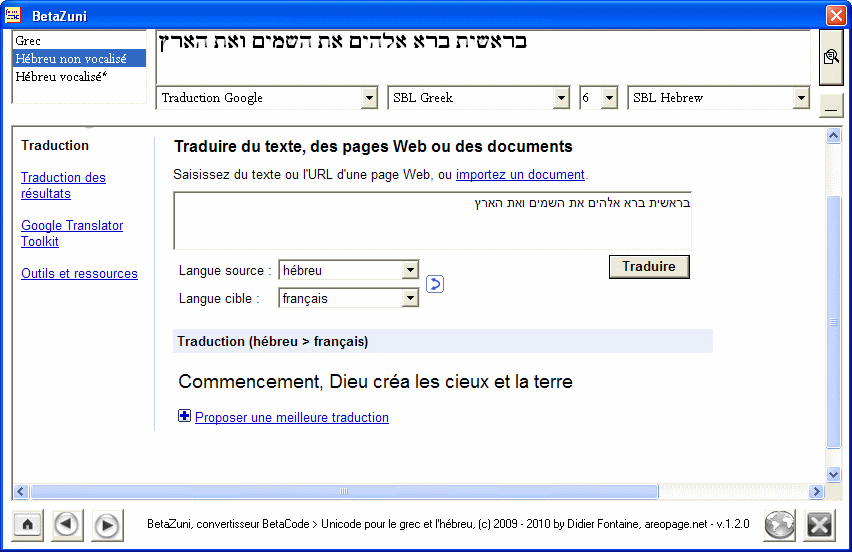Click the BetaZuni copyright status text

[448, 524]
